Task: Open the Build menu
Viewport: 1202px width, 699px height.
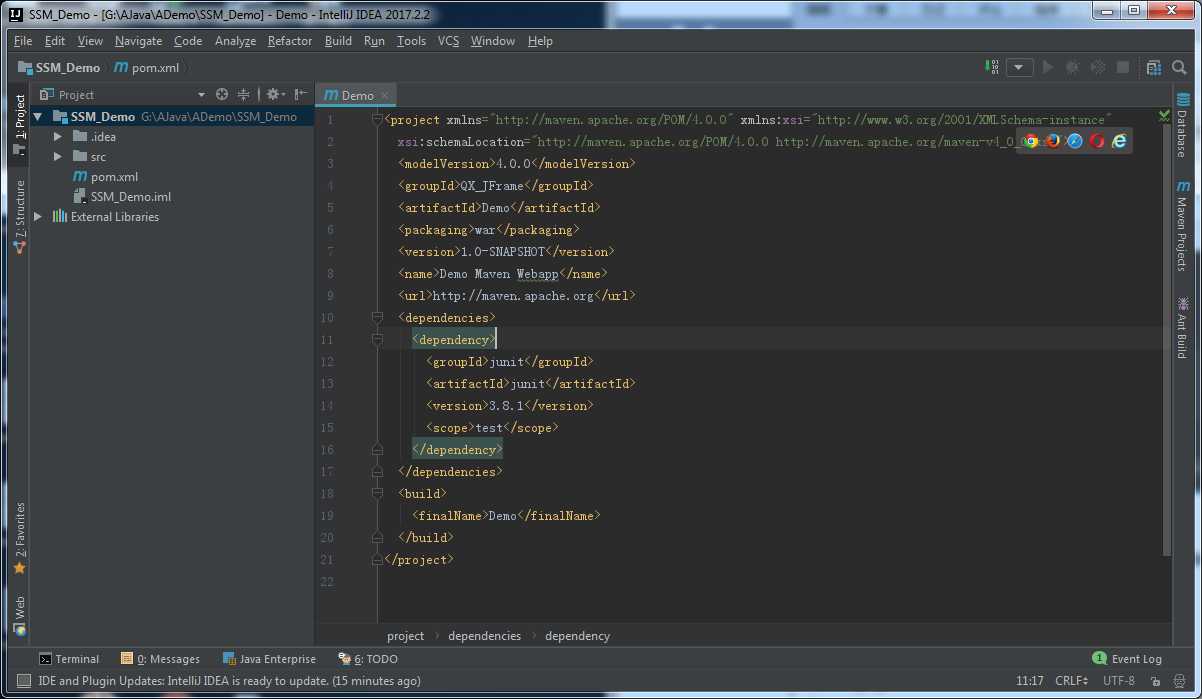Action: click(x=338, y=41)
